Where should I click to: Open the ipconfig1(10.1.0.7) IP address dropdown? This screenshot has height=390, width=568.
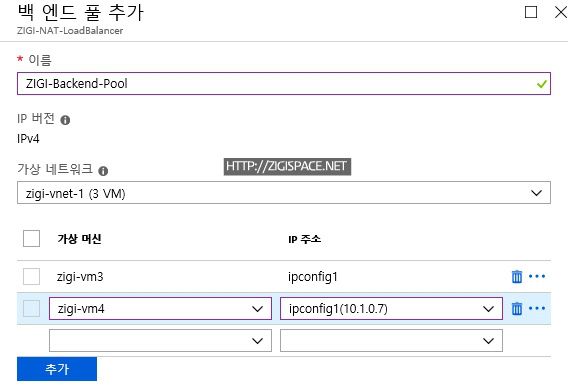(x=391, y=309)
